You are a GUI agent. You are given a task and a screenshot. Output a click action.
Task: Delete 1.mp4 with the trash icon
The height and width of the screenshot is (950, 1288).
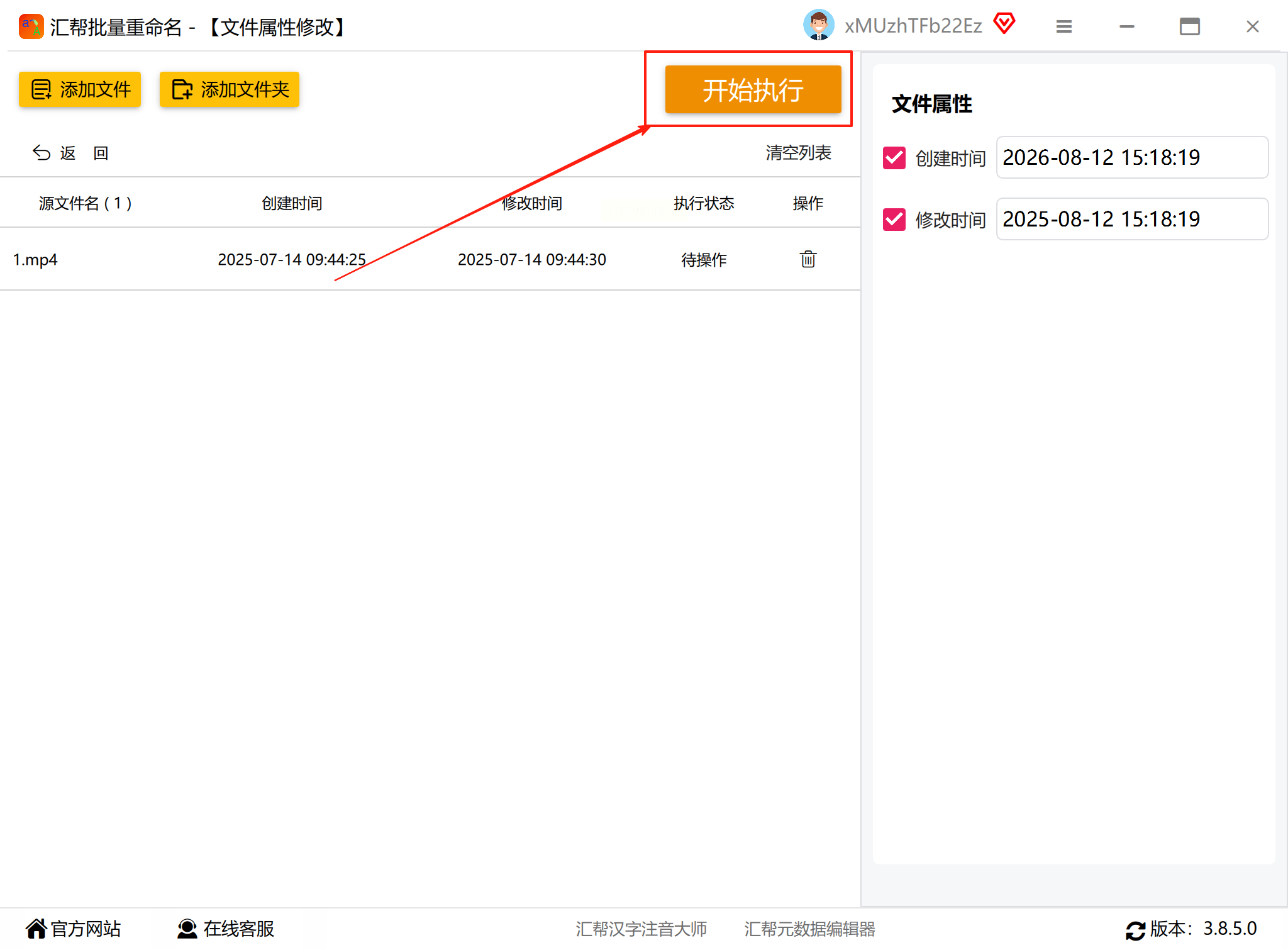[x=808, y=259]
